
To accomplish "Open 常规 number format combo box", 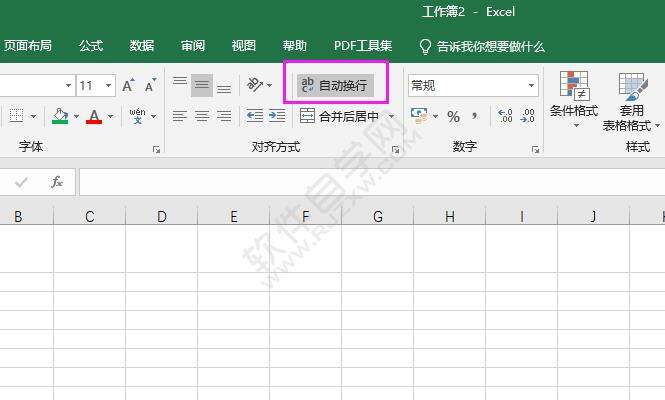I will [473, 86].
